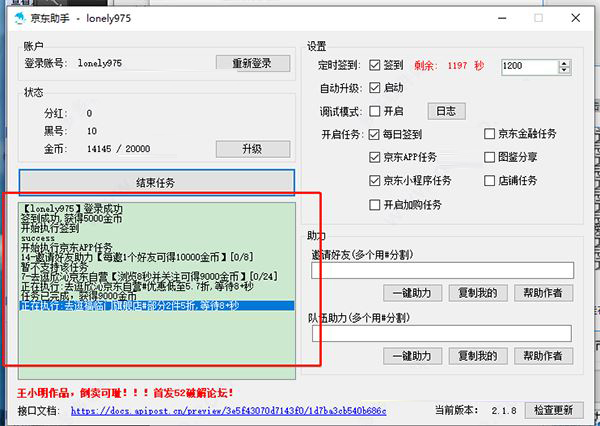Toggle the 签到 timed sign-in checkbox
Viewport: 600px width, 426px height.
tap(375, 65)
